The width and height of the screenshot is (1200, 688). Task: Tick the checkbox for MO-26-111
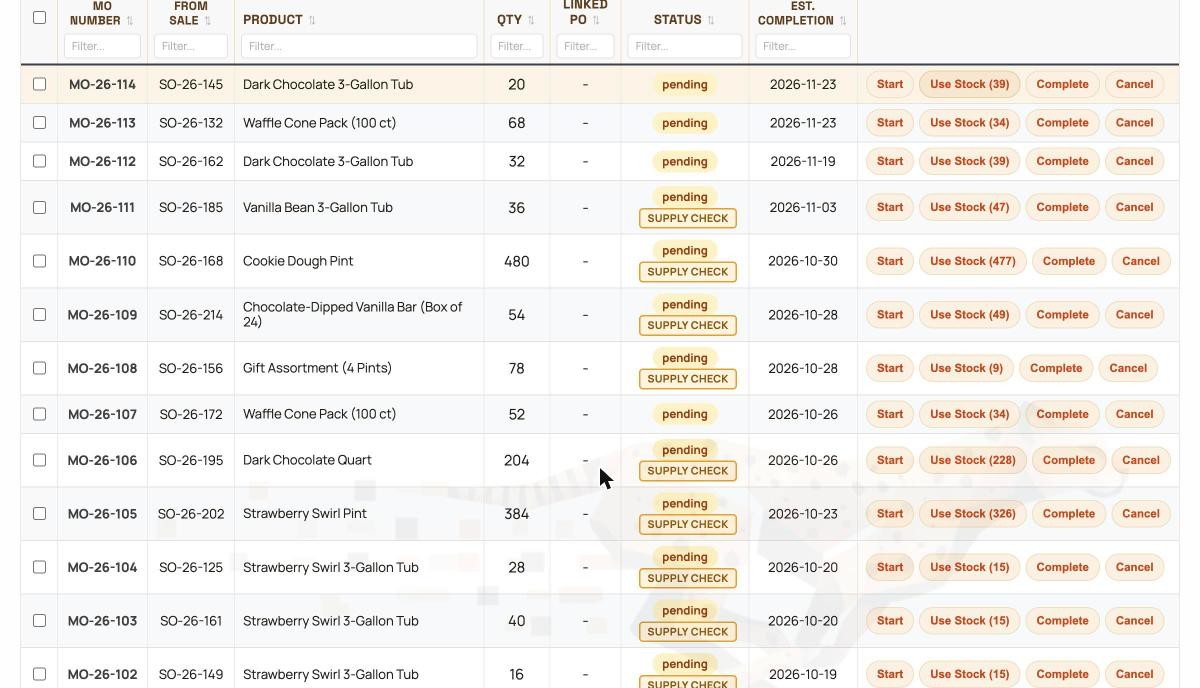click(39, 207)
